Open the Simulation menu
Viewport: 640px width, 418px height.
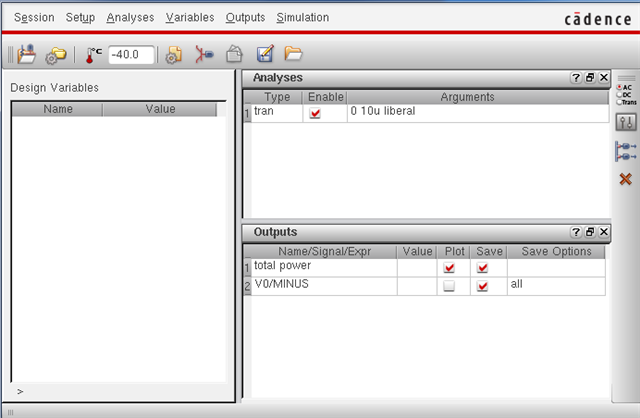pos(302,18)
